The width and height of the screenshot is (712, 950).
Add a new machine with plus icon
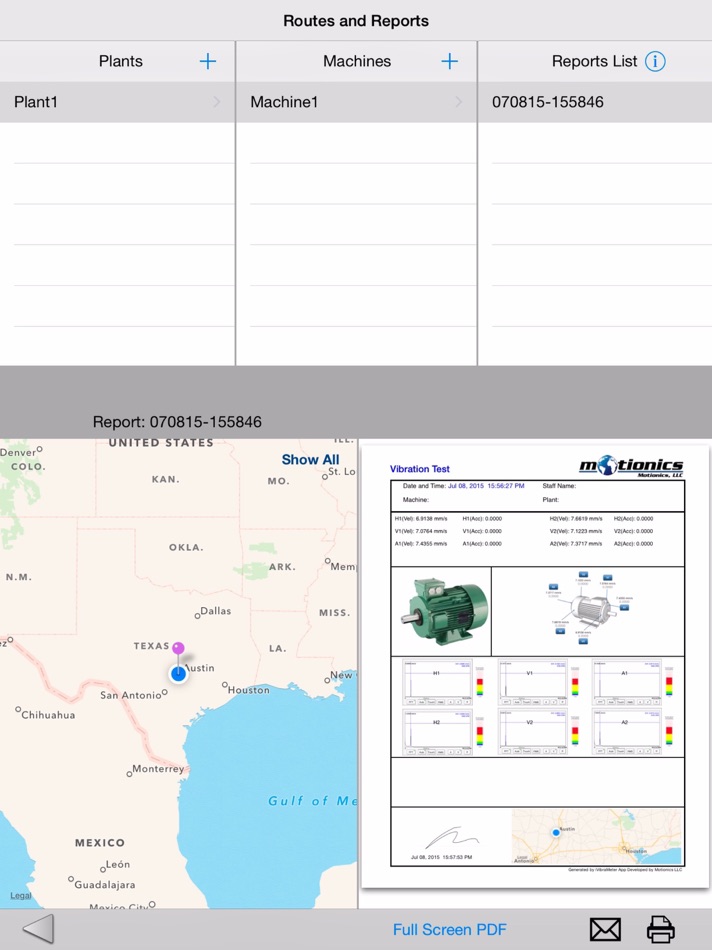coord(450,61)
